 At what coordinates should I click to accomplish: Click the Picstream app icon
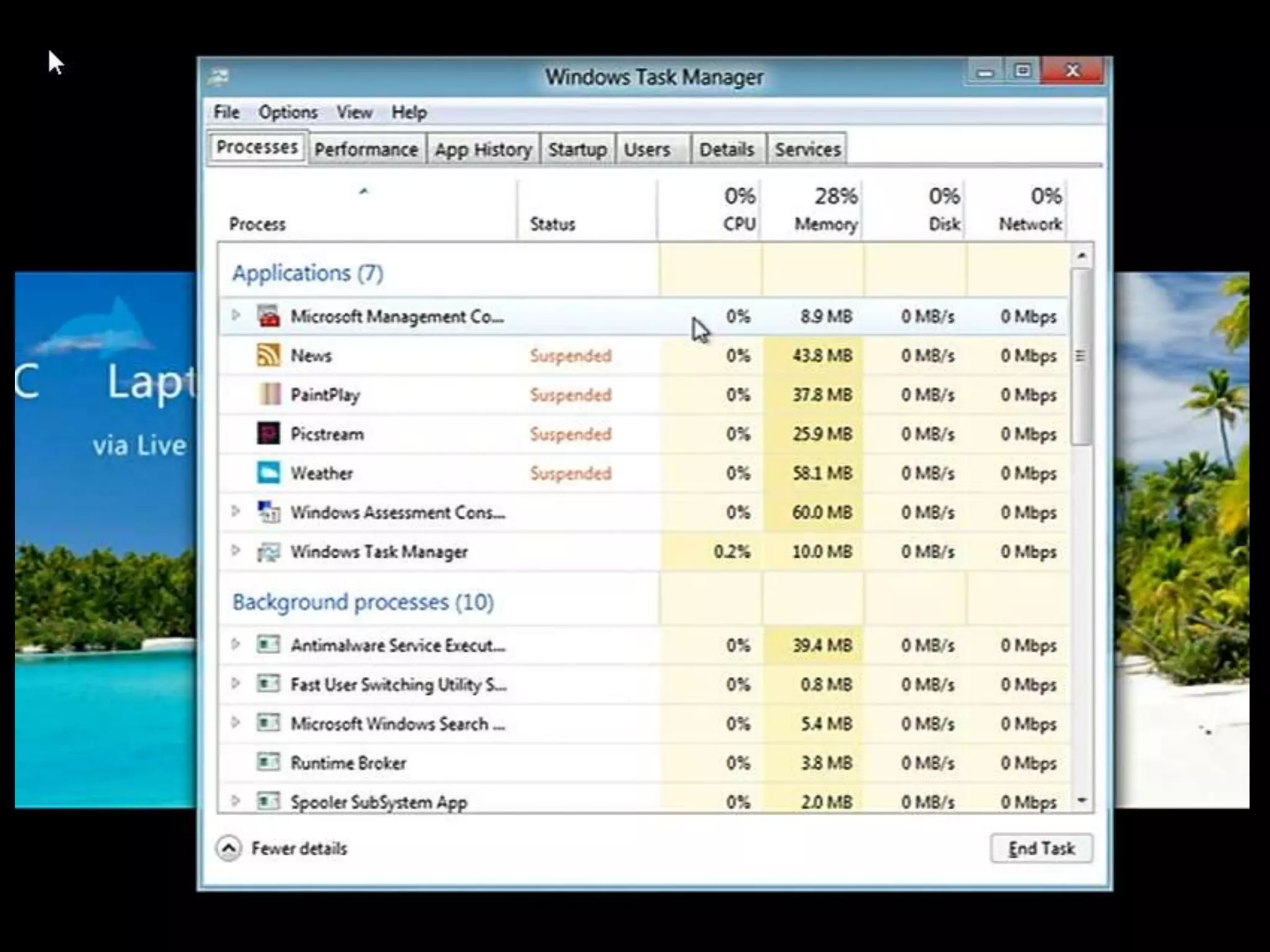(269, 433)
